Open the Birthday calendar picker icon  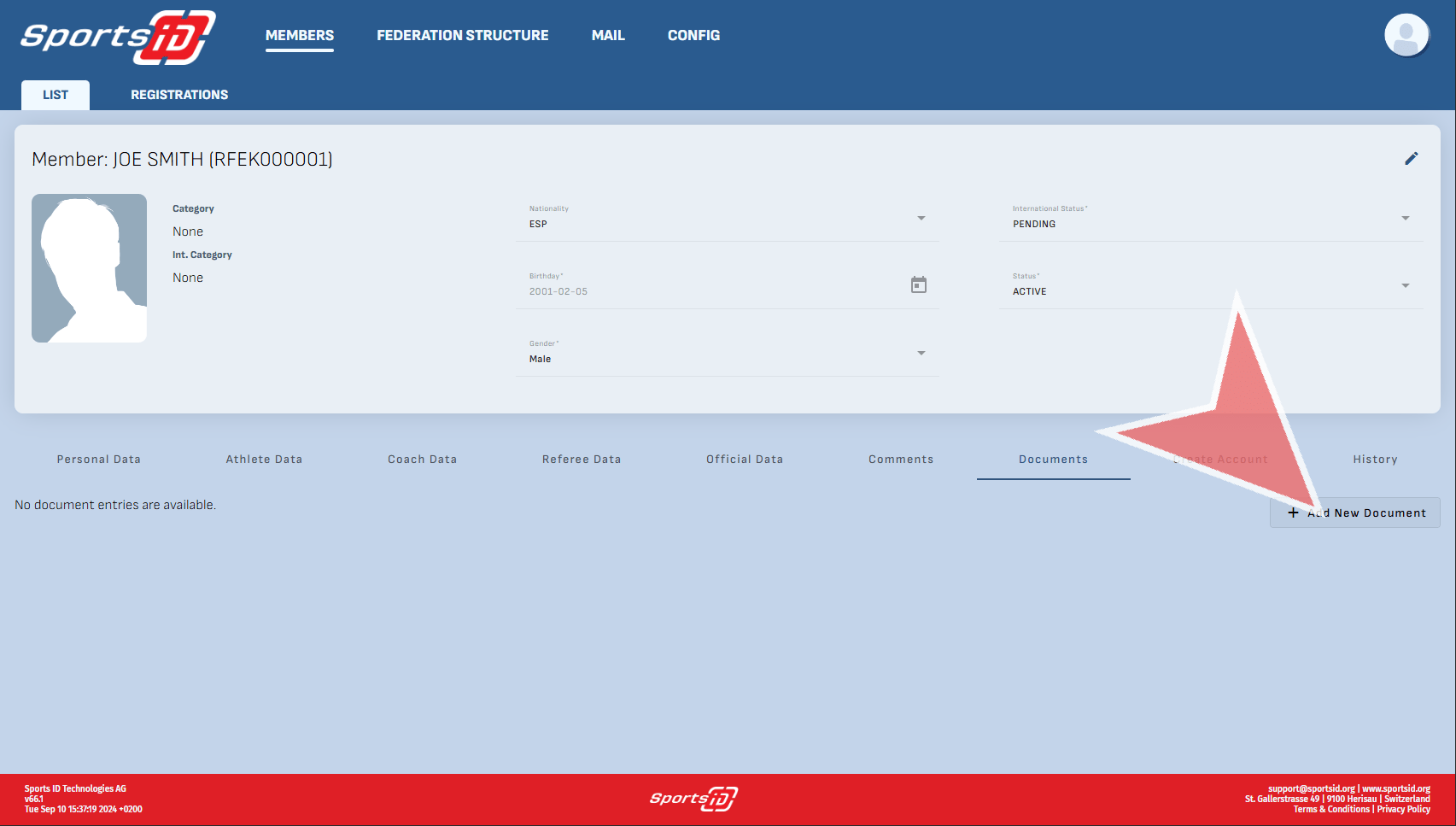click(918, 285)
